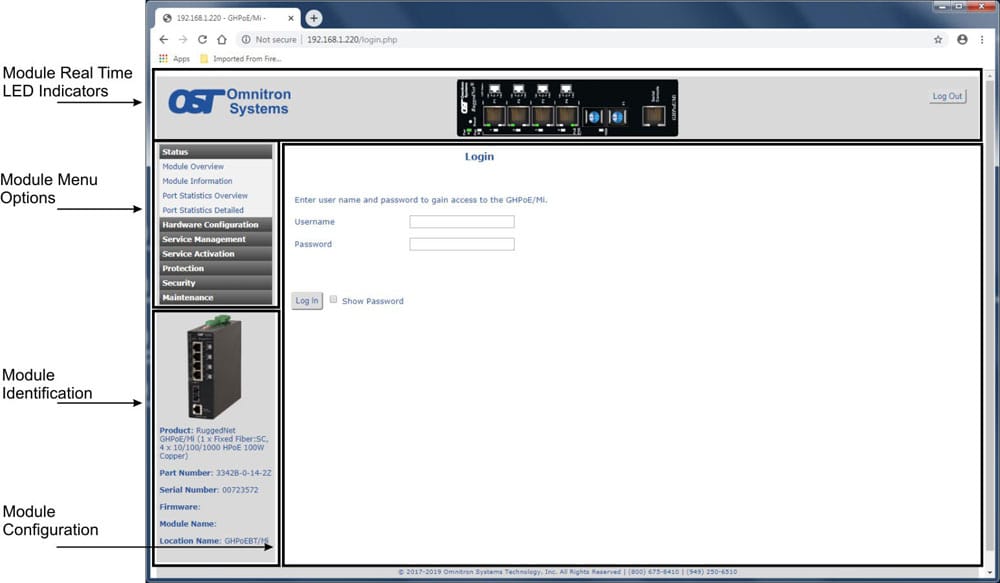
Task: Open the Module Overview page
Action: click(x=193, y=167)
